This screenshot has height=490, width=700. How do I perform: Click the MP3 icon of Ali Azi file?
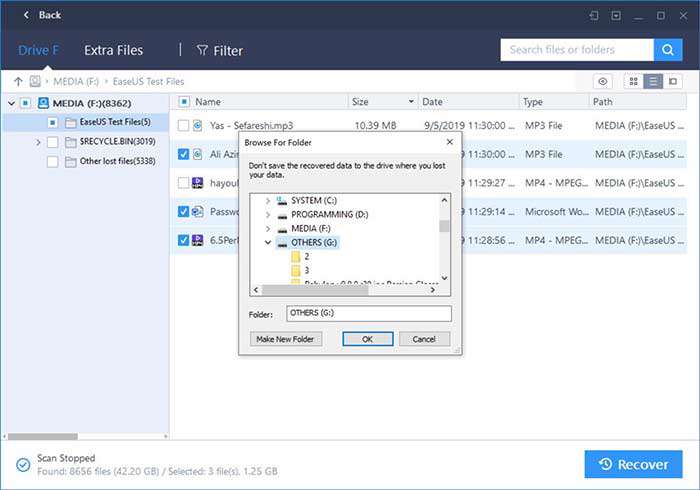pyautogui.click(x=197, y=154)
